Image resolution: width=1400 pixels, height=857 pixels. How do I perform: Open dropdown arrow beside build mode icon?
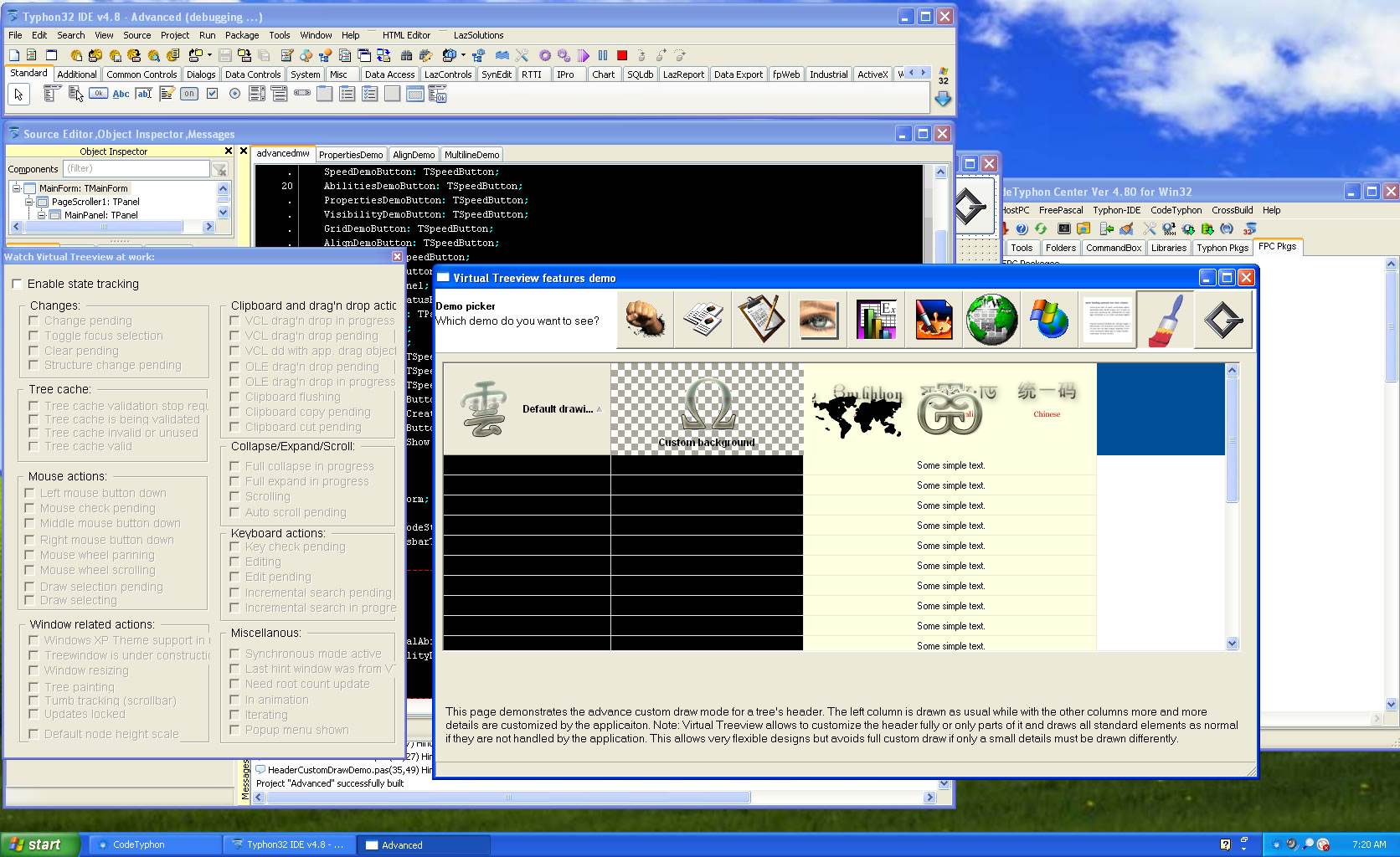(x=463, y=55)
